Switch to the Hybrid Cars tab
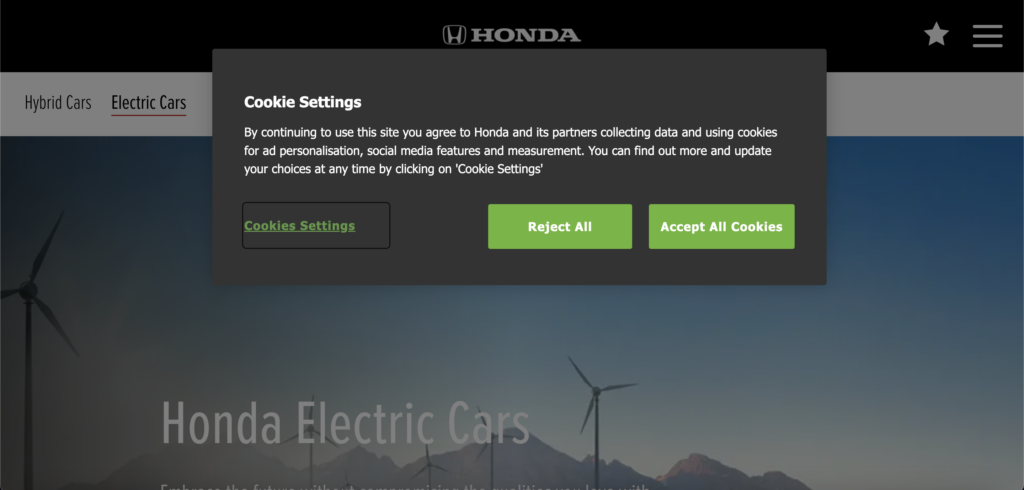 pyautogui.click(x=58, y=103)
